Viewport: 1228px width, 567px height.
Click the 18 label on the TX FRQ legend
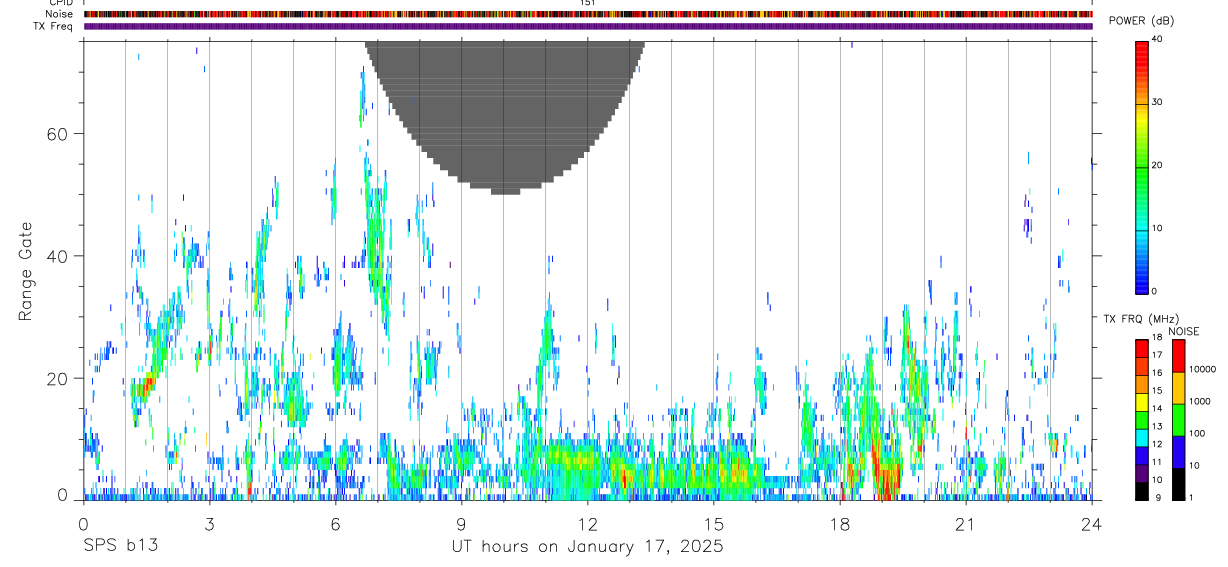(1157, 338)
